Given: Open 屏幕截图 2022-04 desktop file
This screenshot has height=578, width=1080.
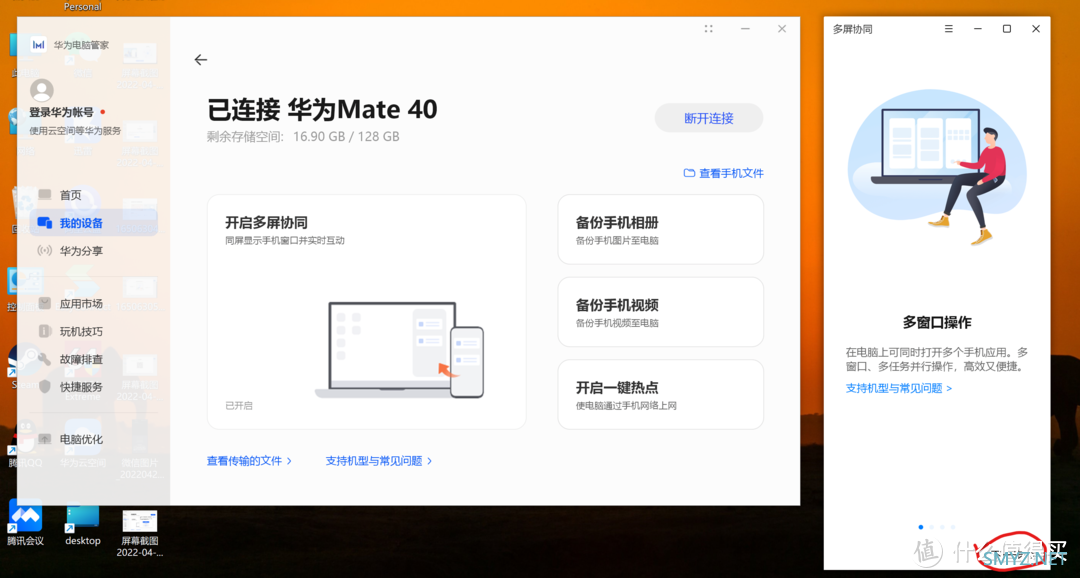Looking at the screenshot, I should (x=140, y=534).
